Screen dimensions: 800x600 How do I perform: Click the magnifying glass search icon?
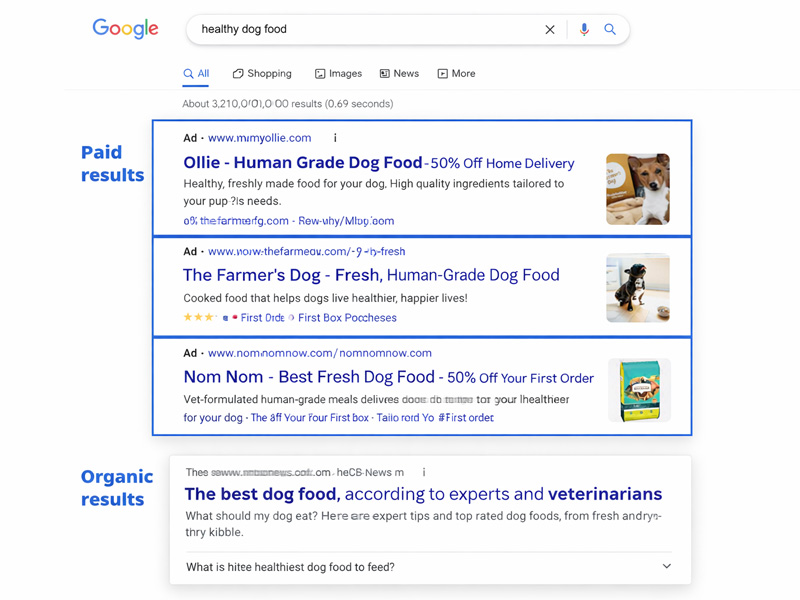click(x=610, y=30)
